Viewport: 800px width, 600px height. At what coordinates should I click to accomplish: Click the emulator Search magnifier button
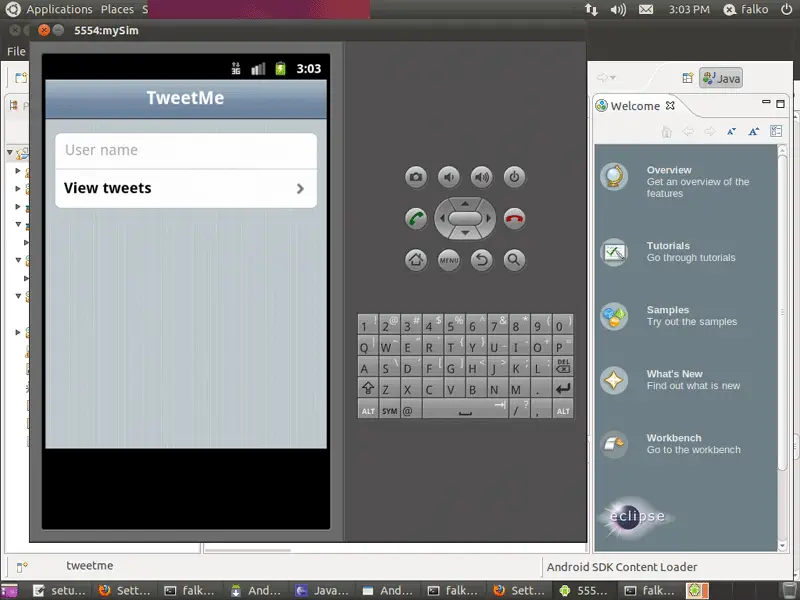(514, 260)
